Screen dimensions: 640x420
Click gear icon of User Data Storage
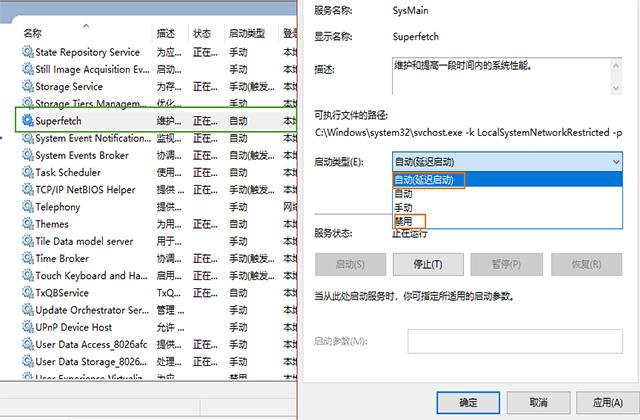28,361
